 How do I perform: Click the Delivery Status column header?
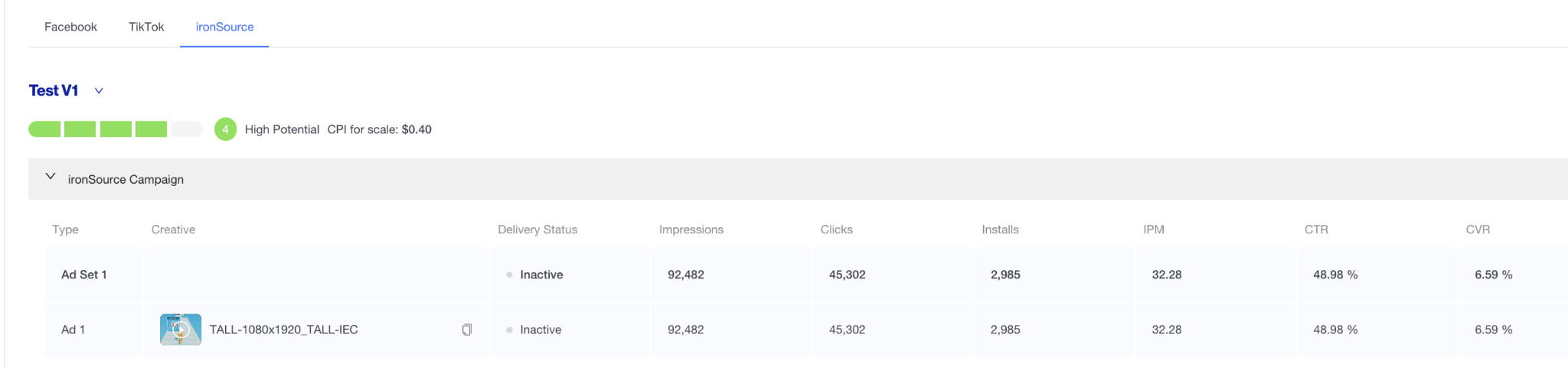(x=537, y=230)
